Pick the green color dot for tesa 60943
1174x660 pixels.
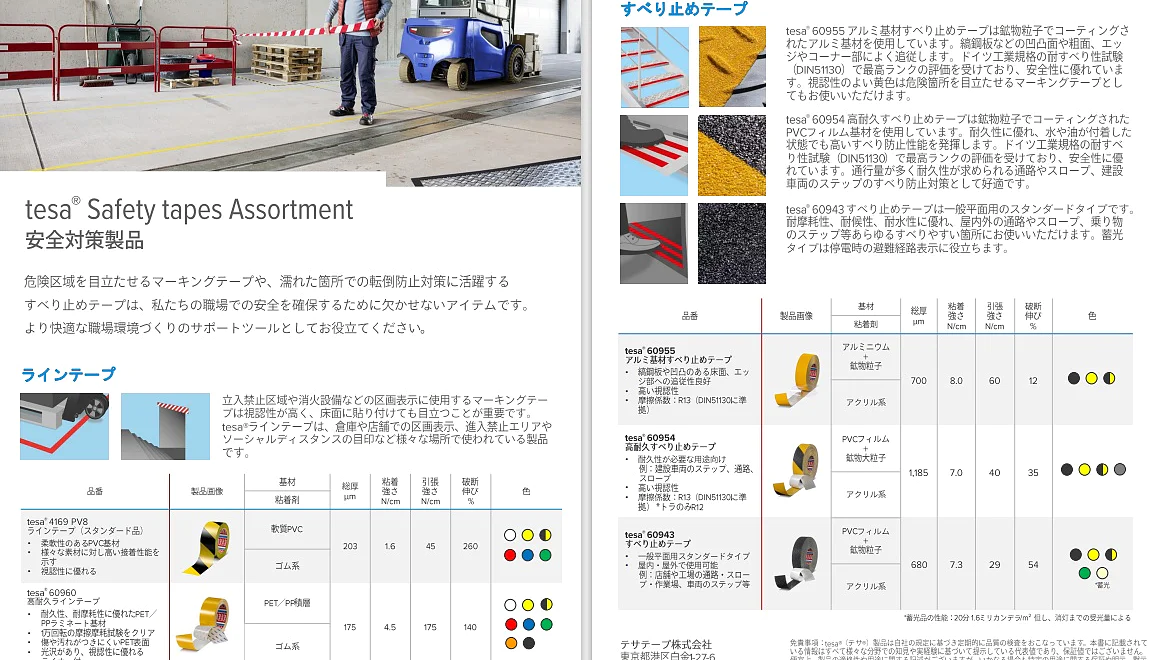1084,573
